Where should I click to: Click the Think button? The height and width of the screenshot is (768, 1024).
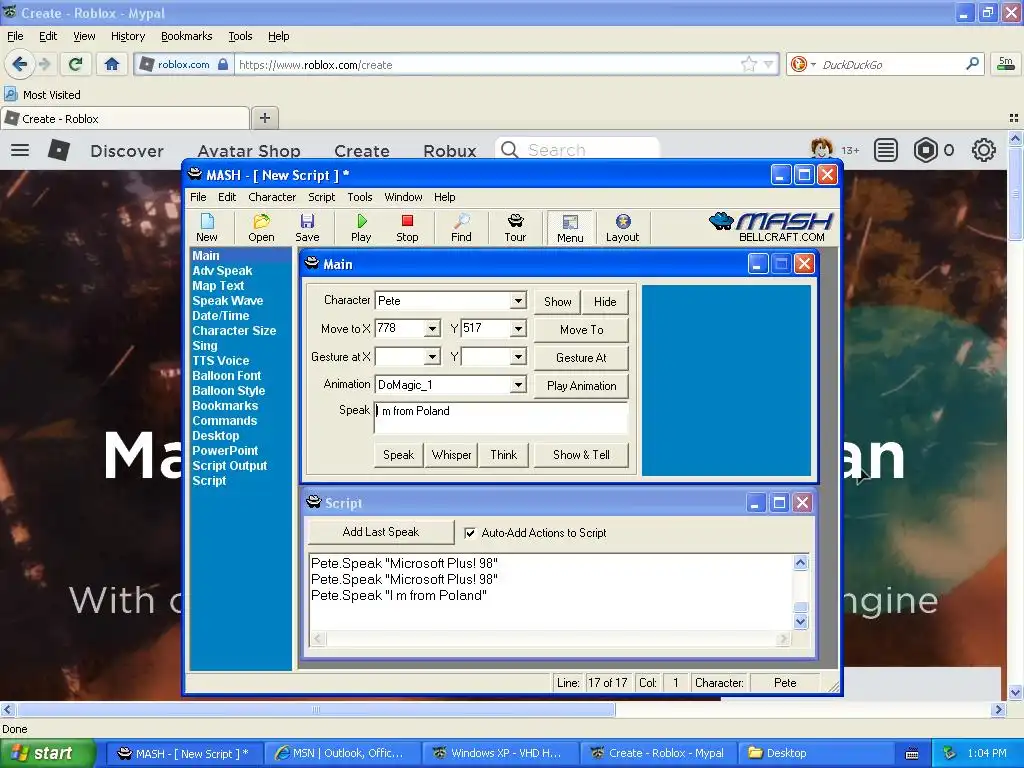pyautogui.click(x=504, y=455)
